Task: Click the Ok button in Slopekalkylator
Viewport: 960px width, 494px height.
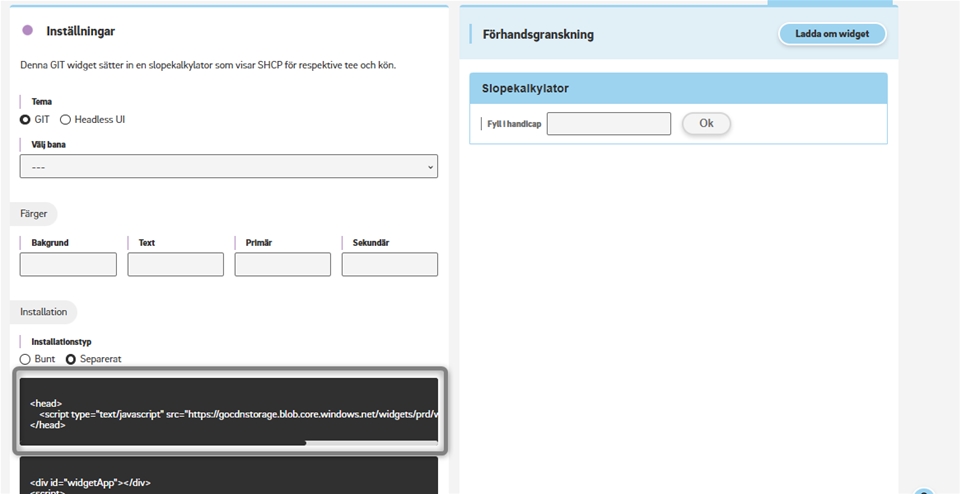Action: pos(706,124)
